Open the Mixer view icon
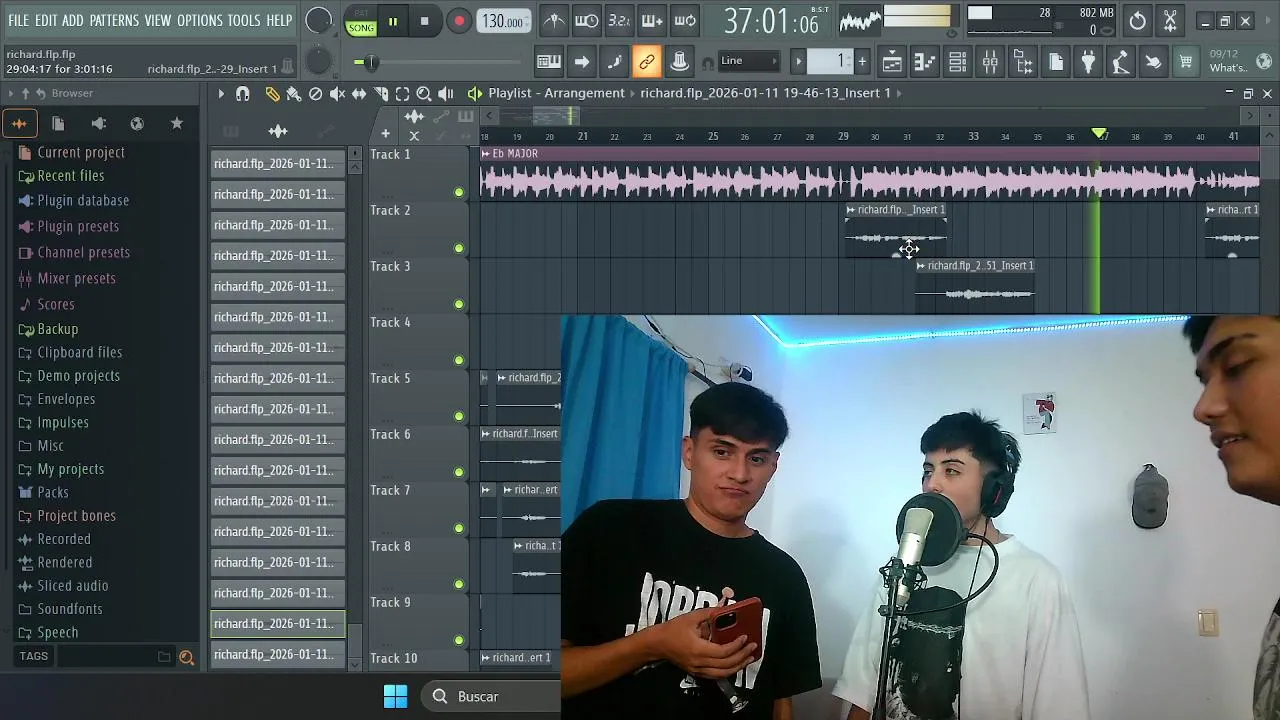 pyautogui.click(x=990, y=62)
